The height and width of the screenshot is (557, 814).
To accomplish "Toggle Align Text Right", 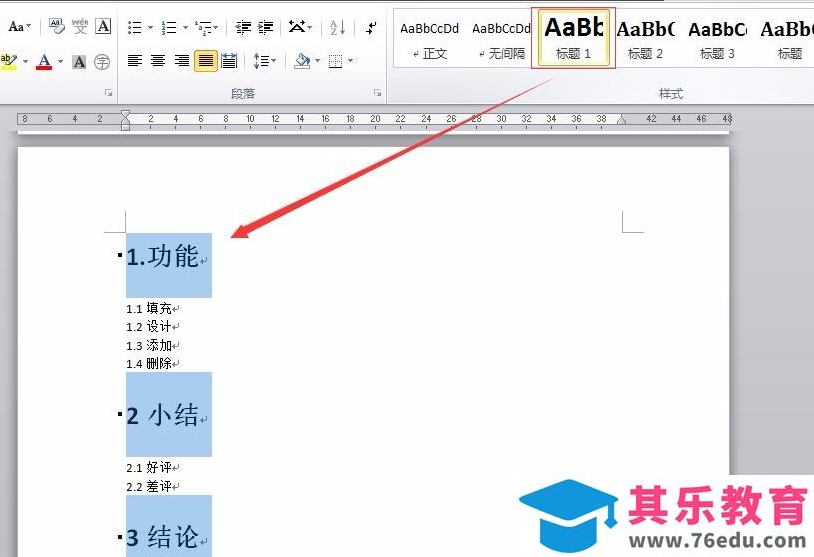I will point(181,61).
